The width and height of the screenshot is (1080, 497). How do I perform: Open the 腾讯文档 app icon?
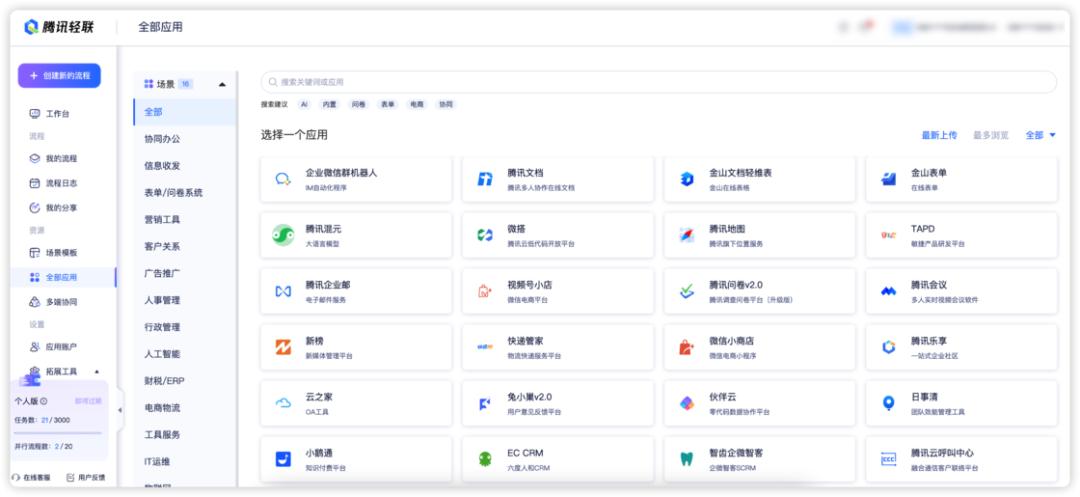(485, 179)
